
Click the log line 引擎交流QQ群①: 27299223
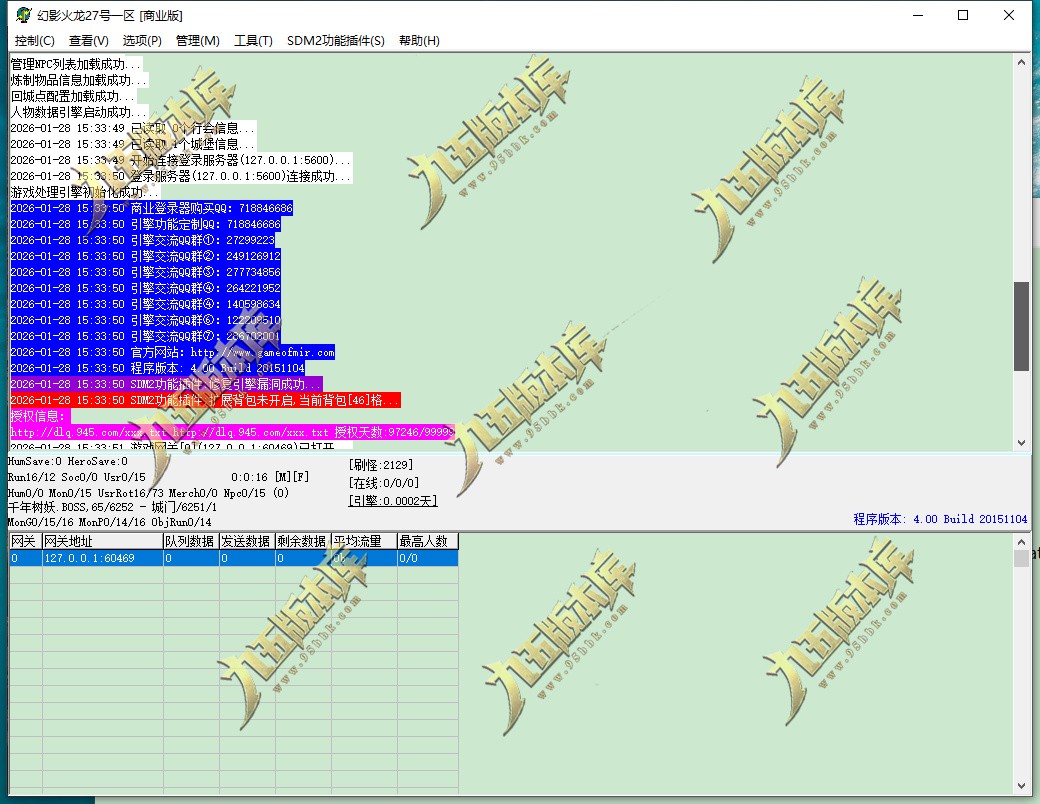[143, 240]
